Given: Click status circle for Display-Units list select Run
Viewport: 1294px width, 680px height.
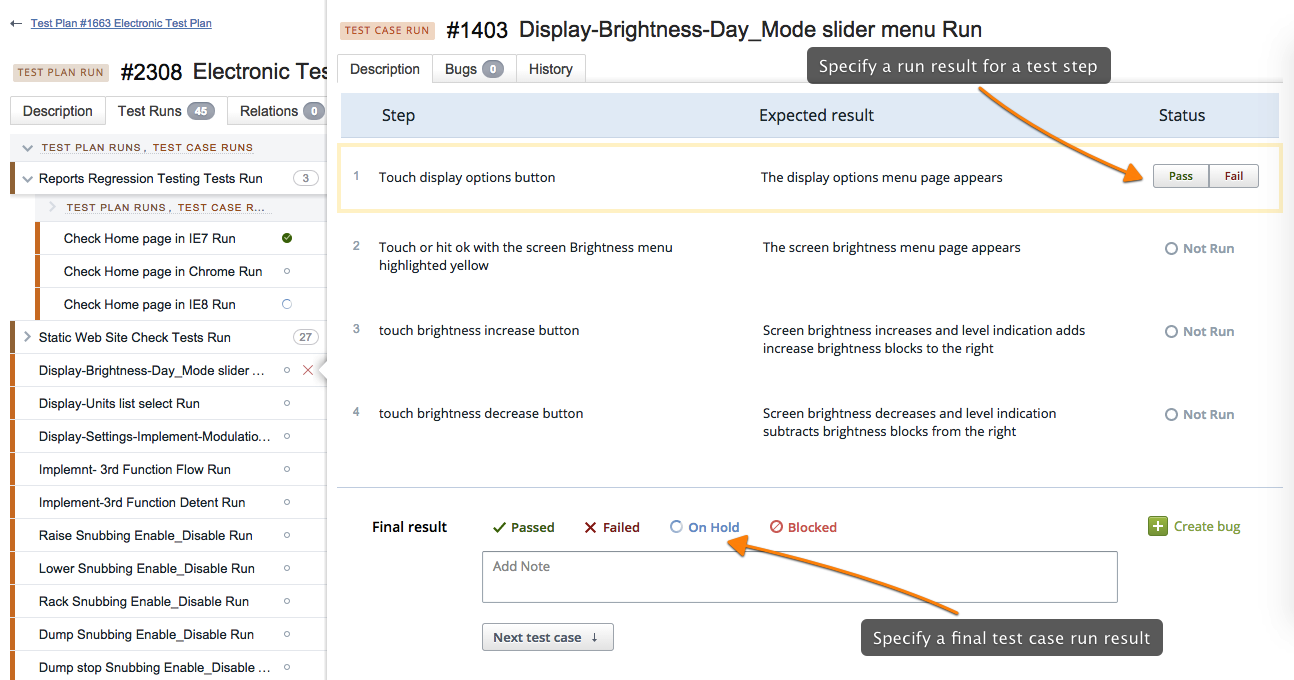Looking at the screenshot, I should pyautogui.click(x=287, y=403).
